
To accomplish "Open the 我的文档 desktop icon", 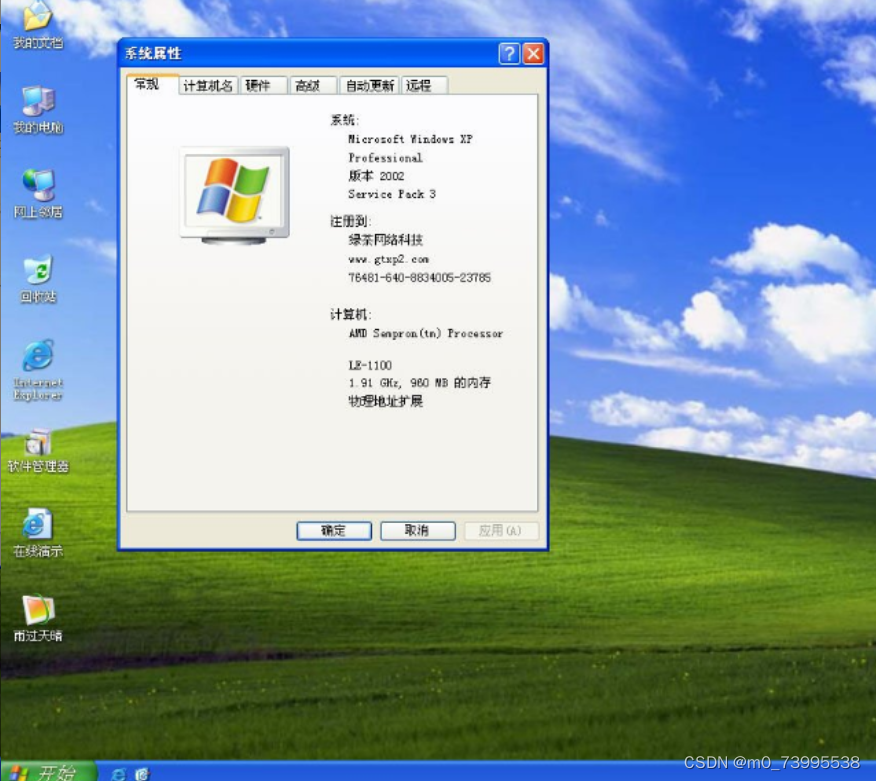I will pos(37,24).
